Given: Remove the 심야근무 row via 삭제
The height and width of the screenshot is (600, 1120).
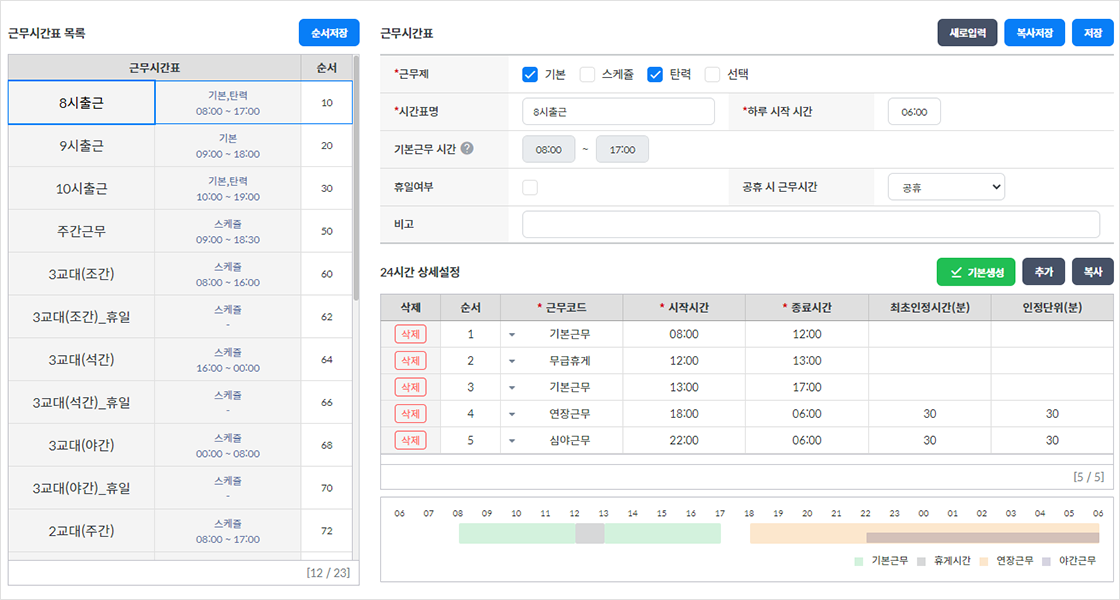Looking at the screenshot, I should [x=411, y=441].
